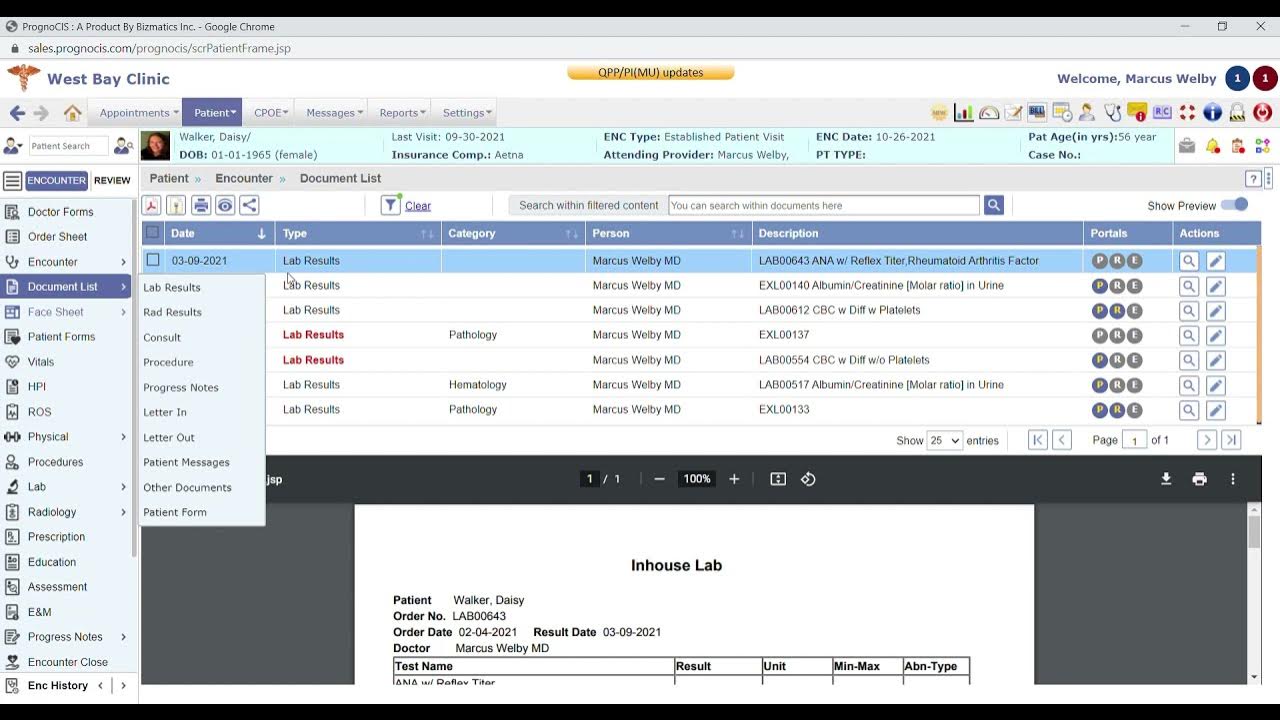This screenshot has height=720, width=1280.
Task: Expand the Radiology submenu arrow
Action: point(124,512)
